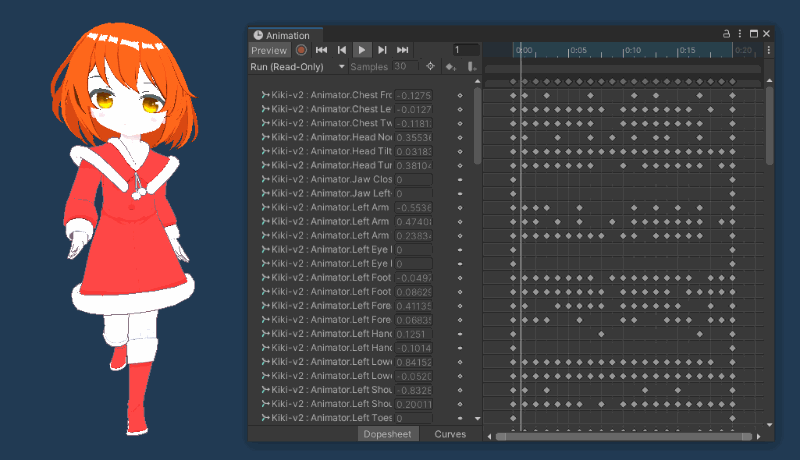Click the 0:05 mark on the timeline ruler
The image size is (800, 460).
(578, 50)
